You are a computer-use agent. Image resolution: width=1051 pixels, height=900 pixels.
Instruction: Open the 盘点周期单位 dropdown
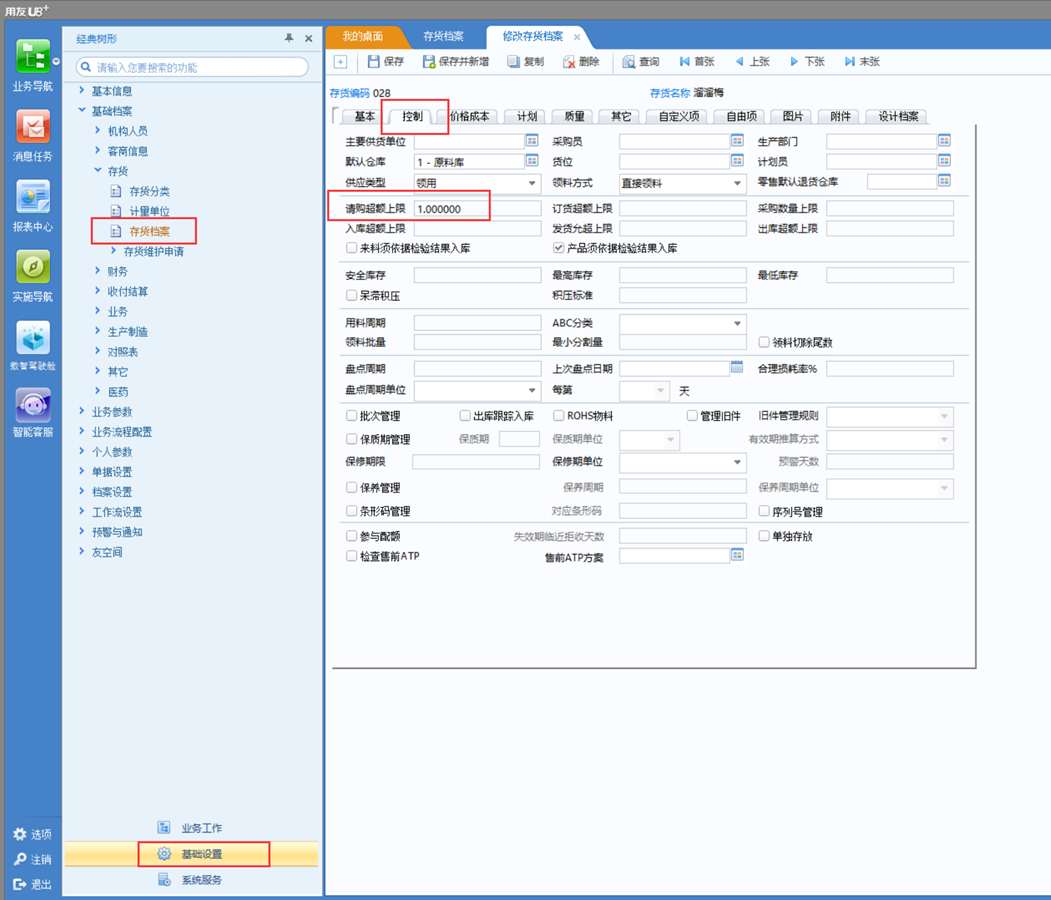pos(532,390)
